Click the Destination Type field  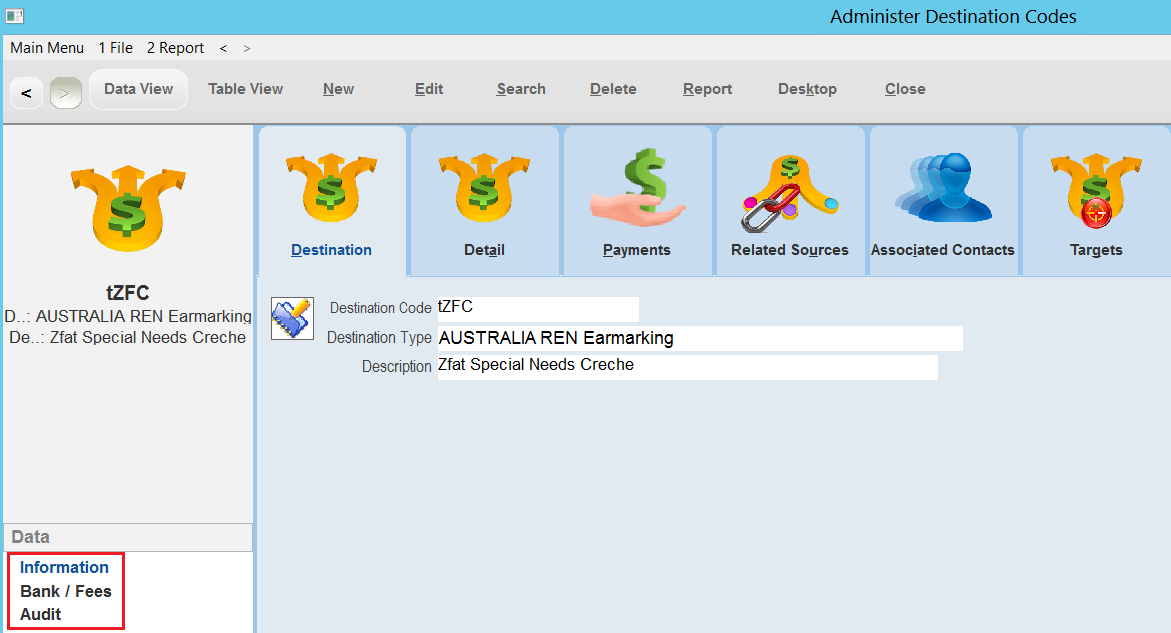700,338
